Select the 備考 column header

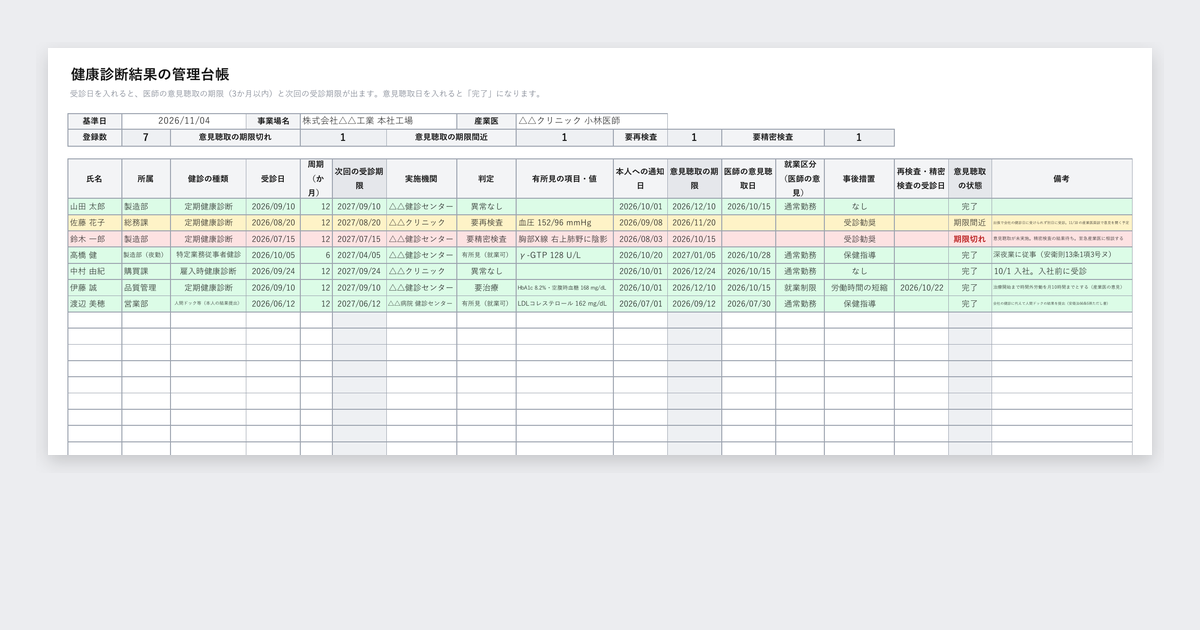pyautogui.click(x=1062, y=179)
